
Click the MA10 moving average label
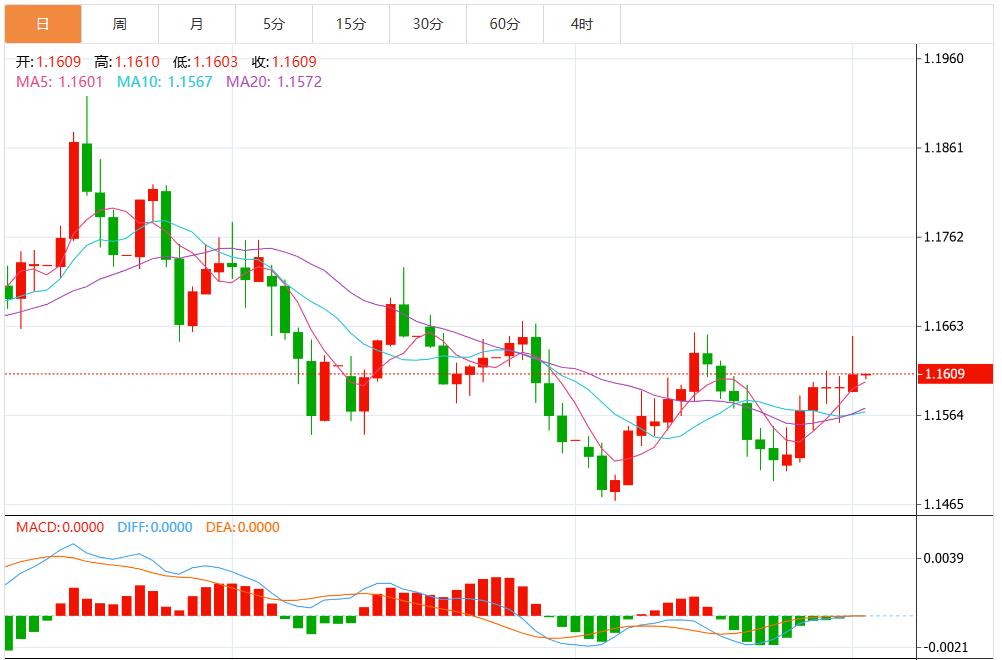click(165, 82)
